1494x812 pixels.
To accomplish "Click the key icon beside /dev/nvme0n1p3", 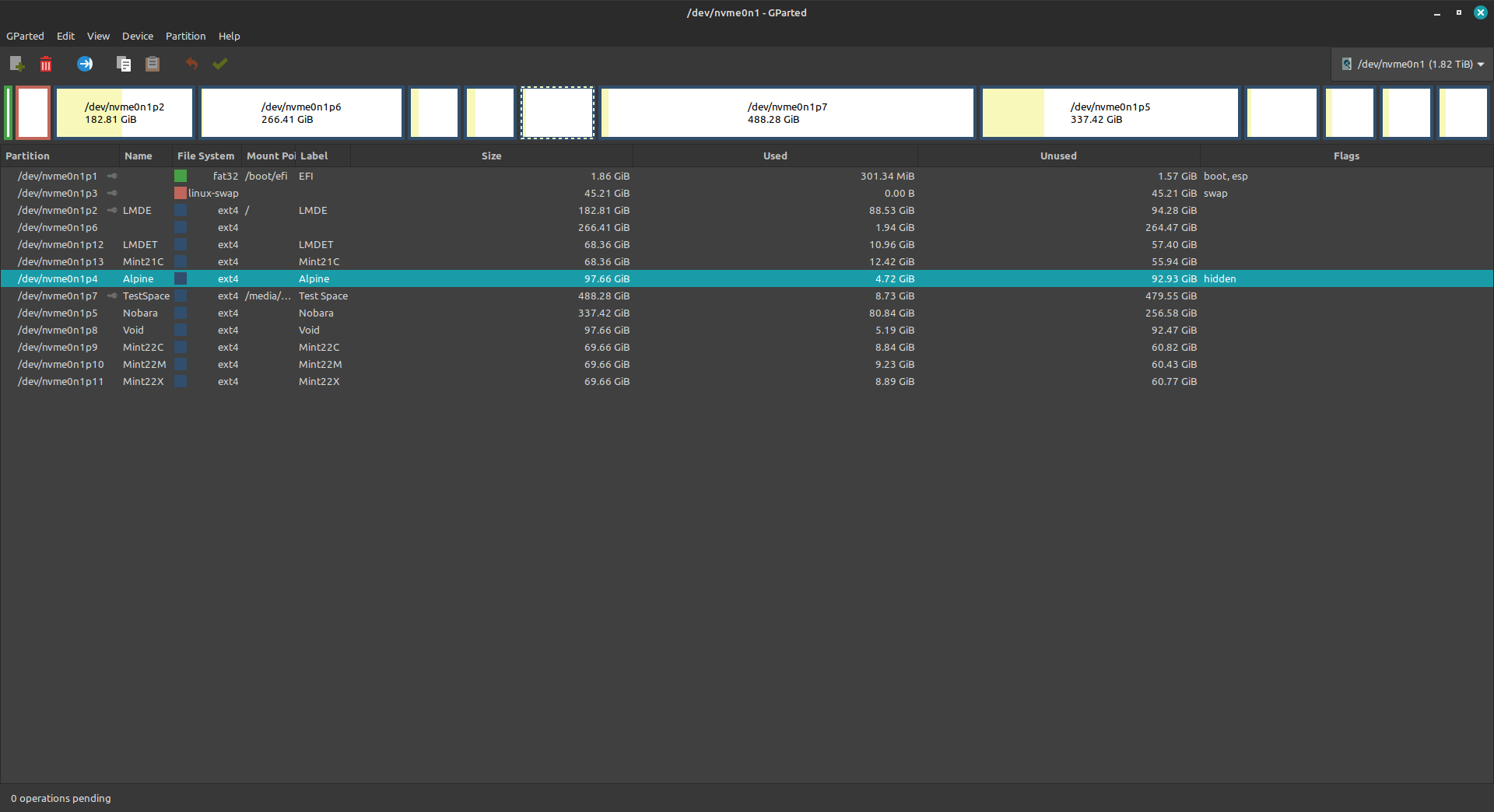I will coord(112,193).
